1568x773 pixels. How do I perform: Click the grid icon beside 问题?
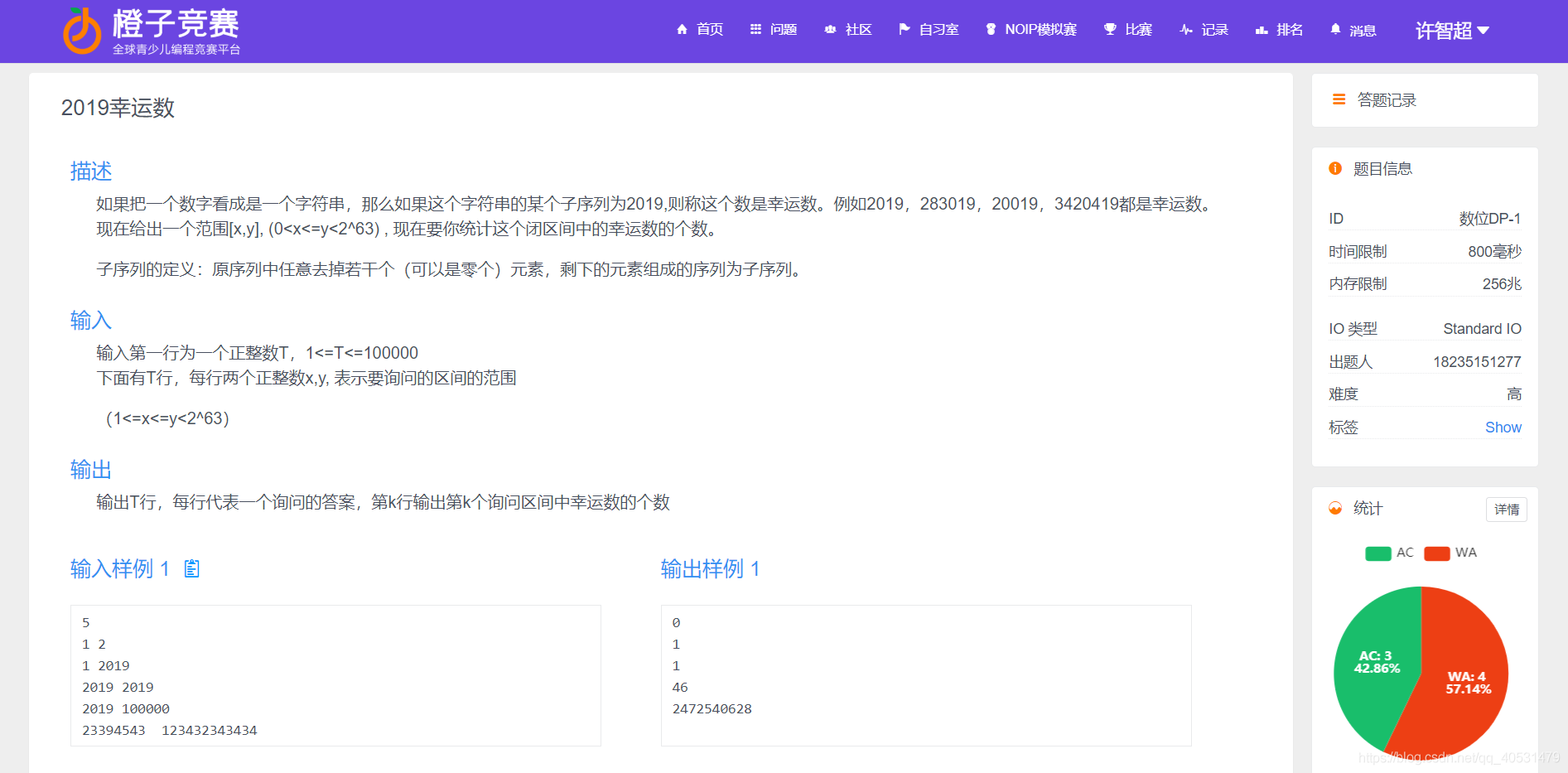click(x=755, y=30)
